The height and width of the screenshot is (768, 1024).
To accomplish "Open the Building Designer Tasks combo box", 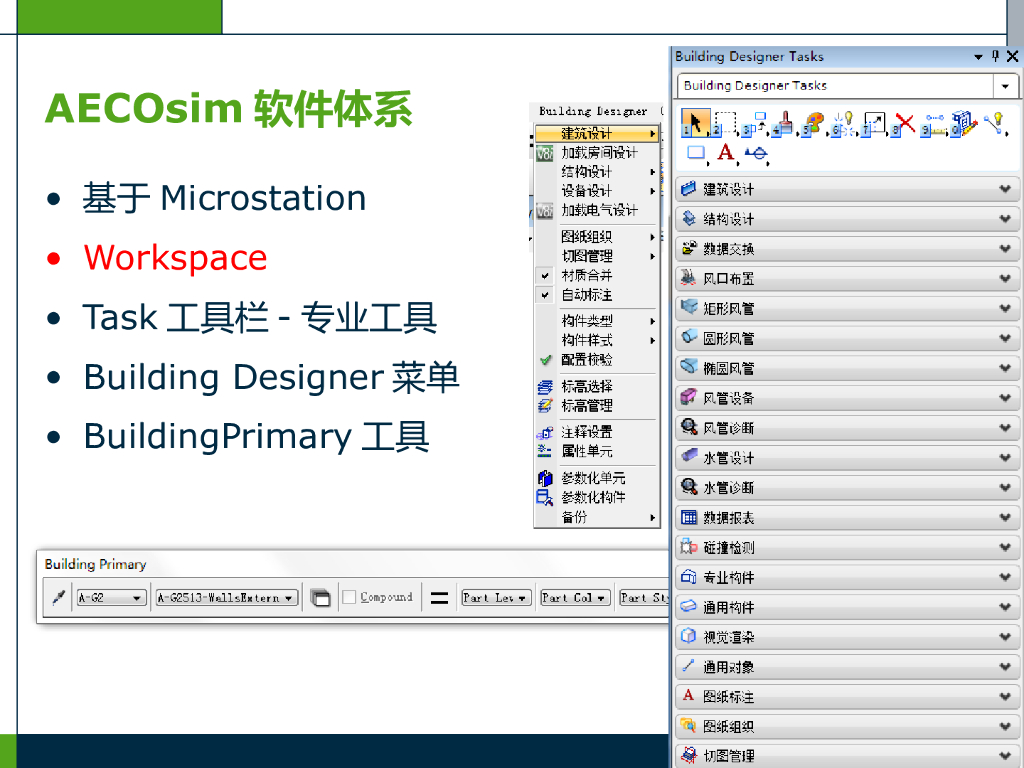I will coord(1005,86).
